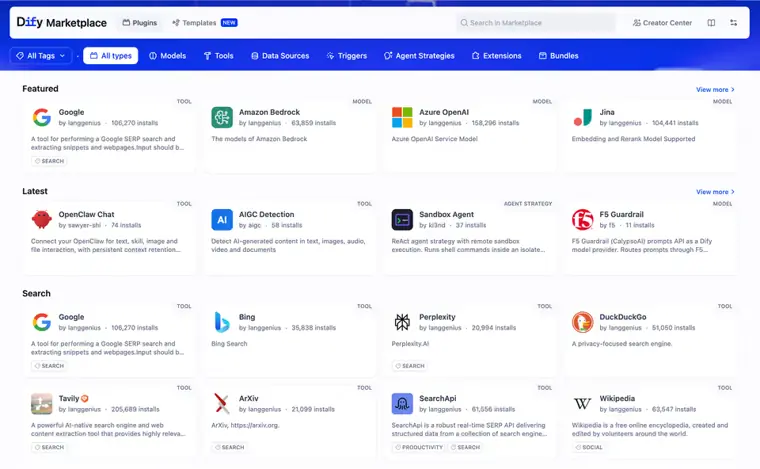760x469 pixels.
Task: Click 'A privacy-focused search engine.' text
Action: click(622, 344)
